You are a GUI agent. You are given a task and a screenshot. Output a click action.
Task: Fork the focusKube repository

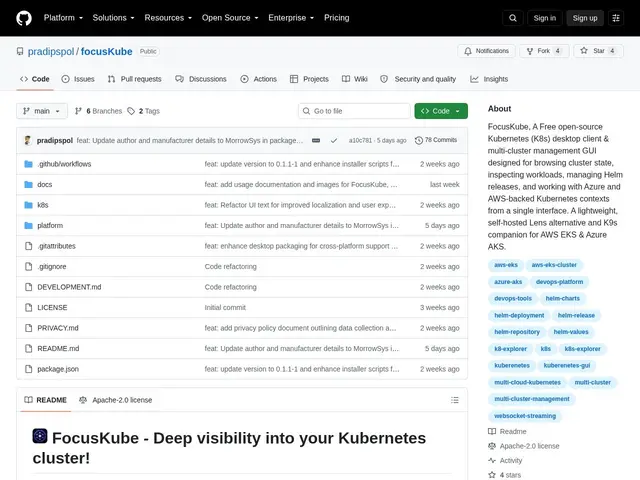544,51
